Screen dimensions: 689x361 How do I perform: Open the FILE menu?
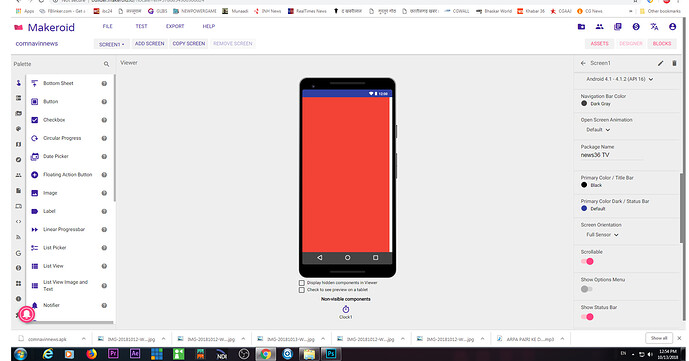click(108, 26)
